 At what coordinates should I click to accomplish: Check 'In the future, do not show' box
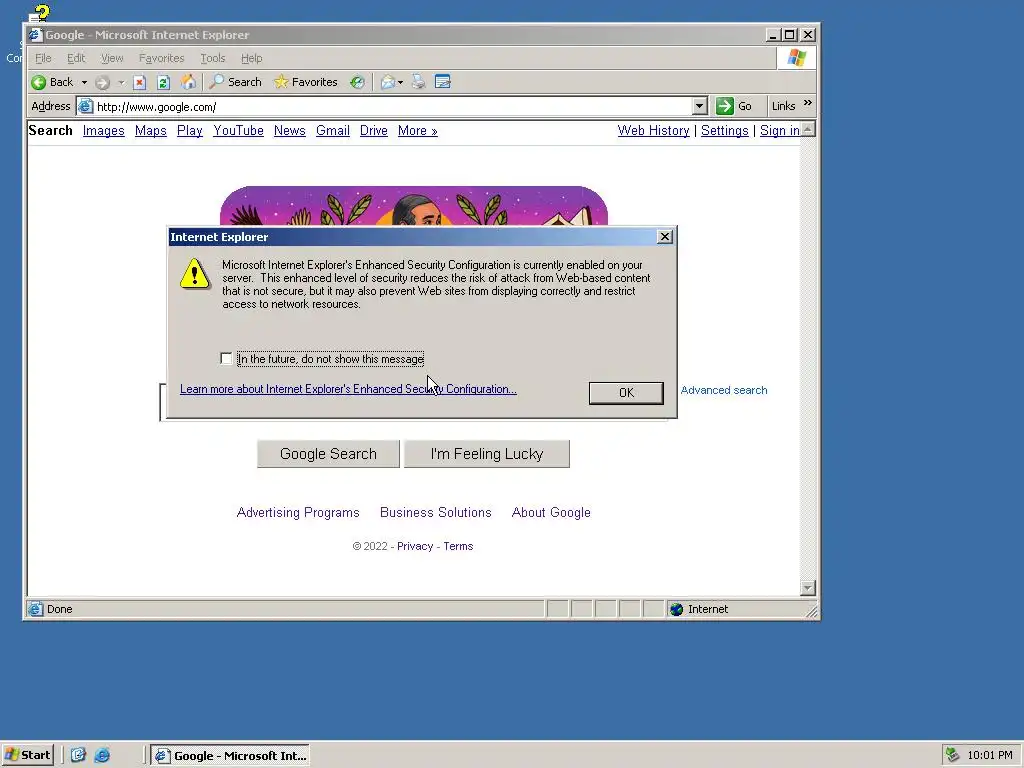pos(226,359)
